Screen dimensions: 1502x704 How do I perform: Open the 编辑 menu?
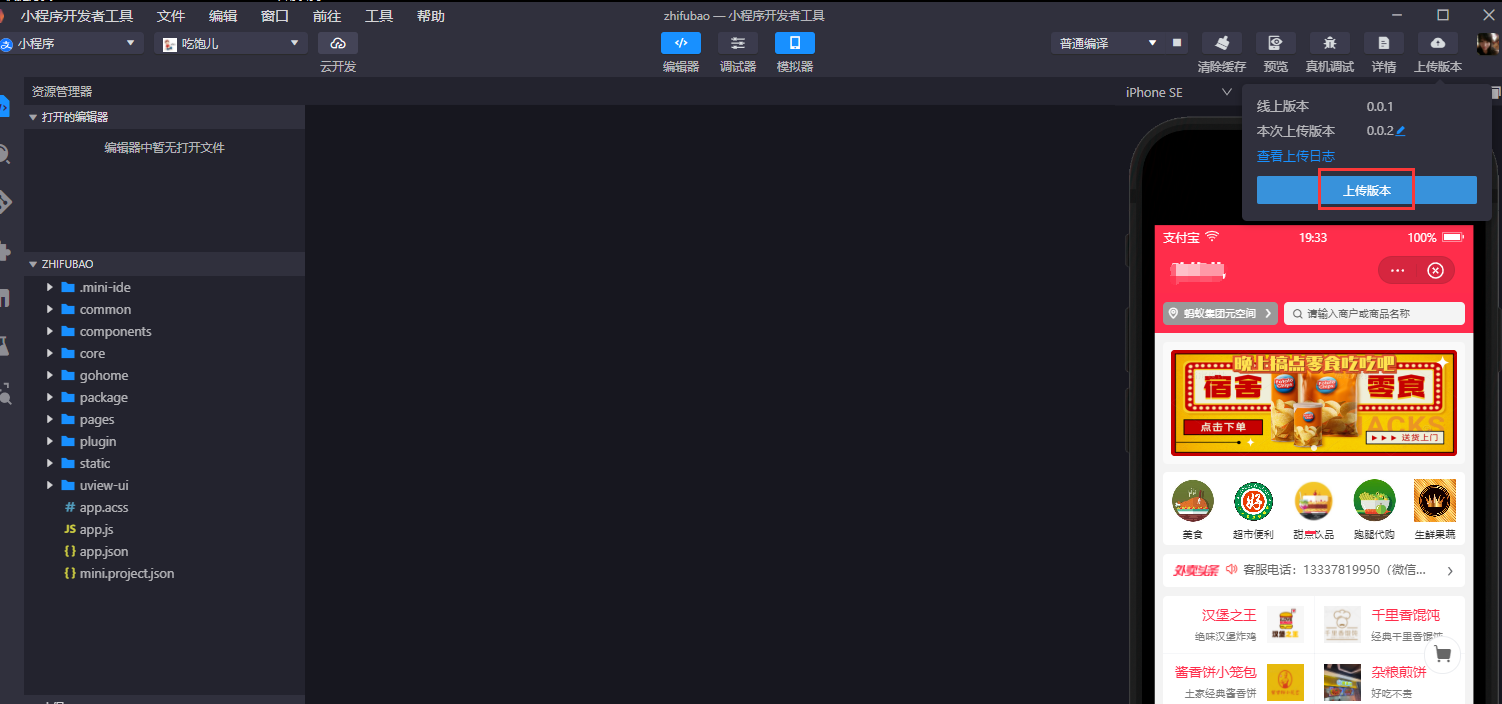click(x=223, y=16)
